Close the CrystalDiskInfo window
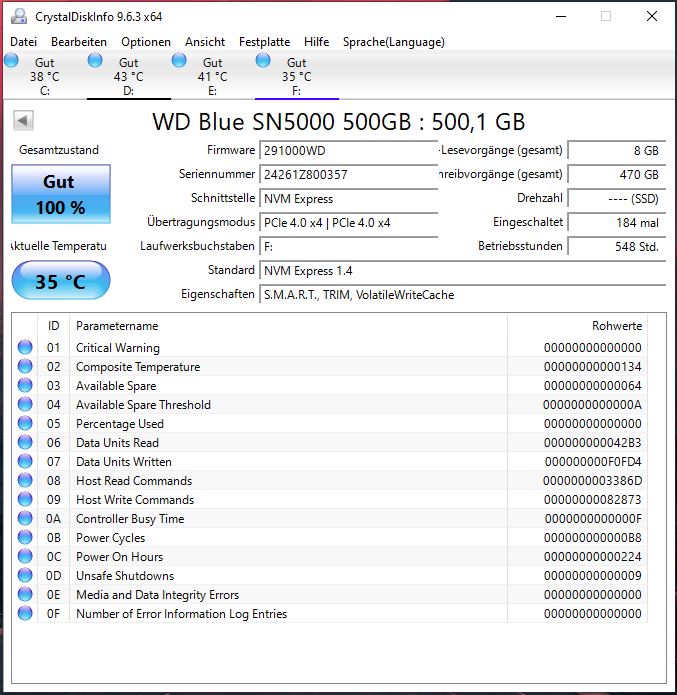Viewport: 677px width, 695px height. [652, 16]
